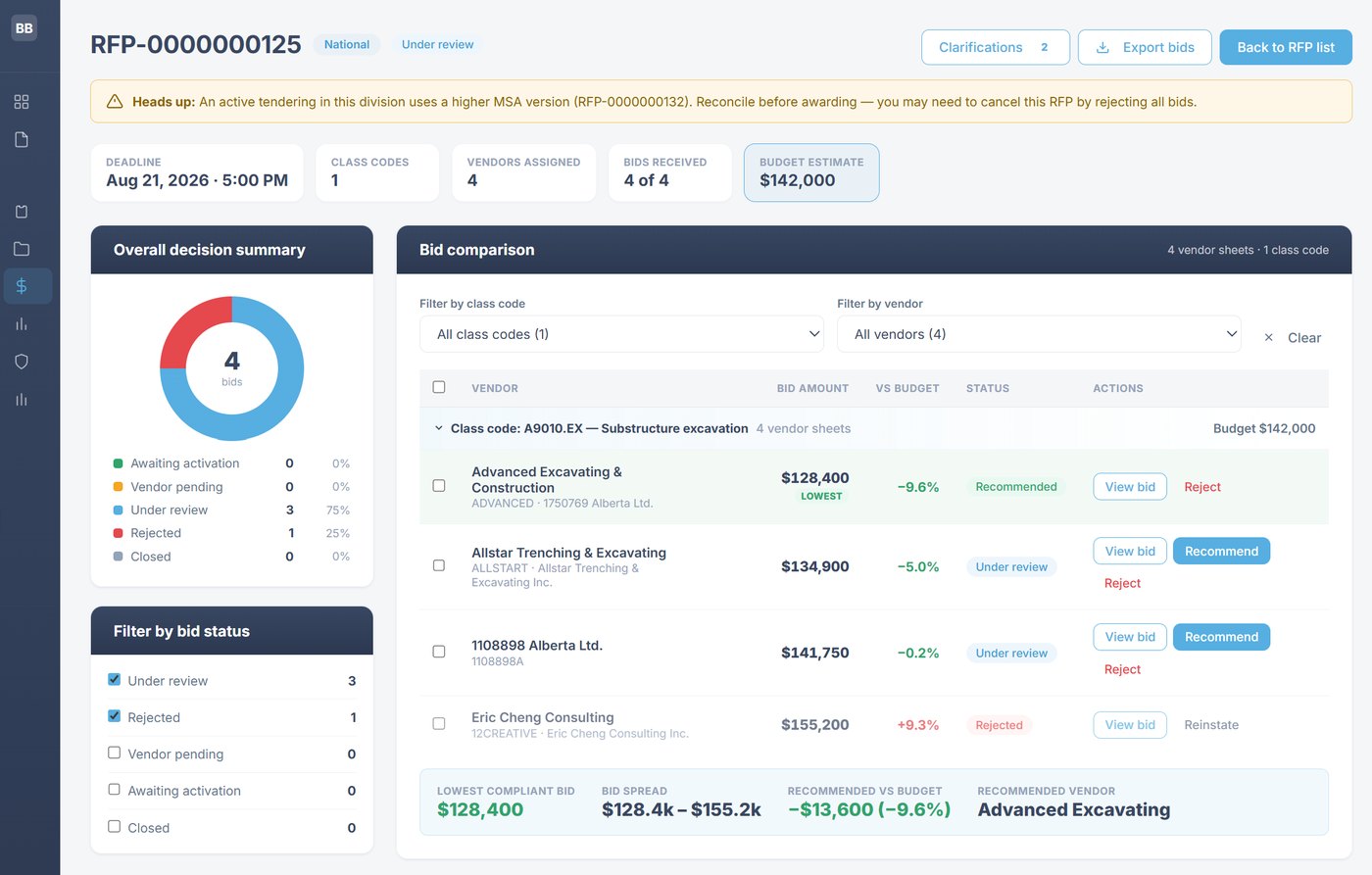
Task: Enable the Vendor pending status filter
Action: (x=114, y=753)
